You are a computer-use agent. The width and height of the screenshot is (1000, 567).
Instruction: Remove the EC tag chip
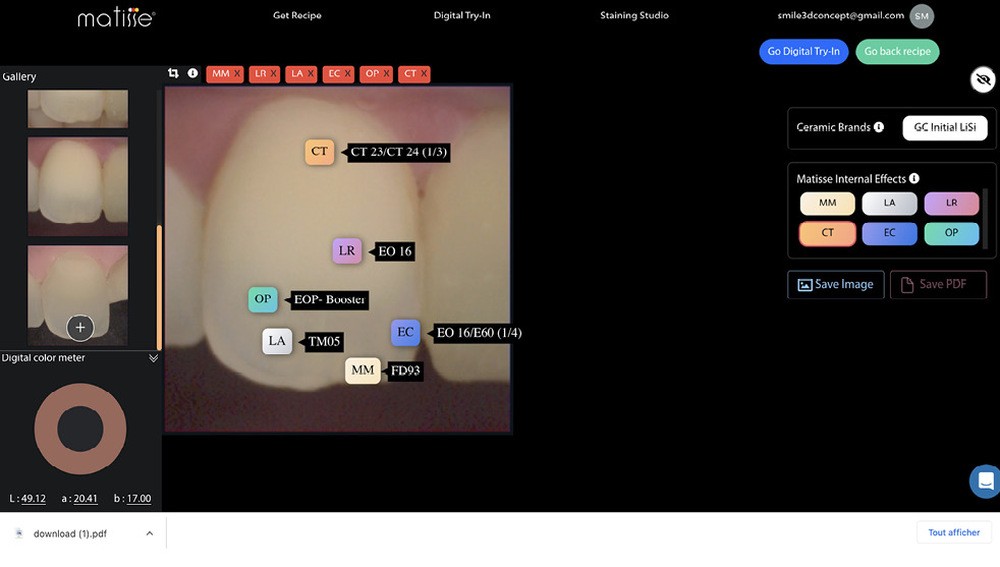[348, 74]
